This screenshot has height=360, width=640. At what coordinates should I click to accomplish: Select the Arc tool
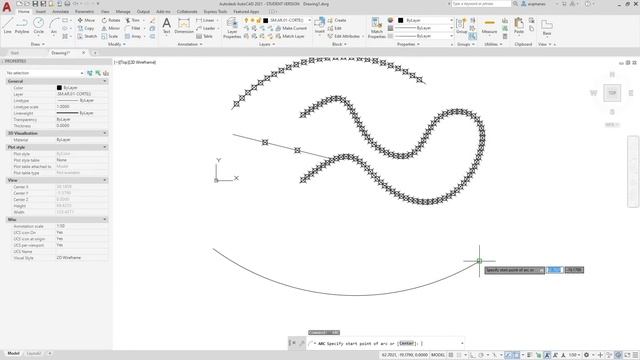point(53,25)
